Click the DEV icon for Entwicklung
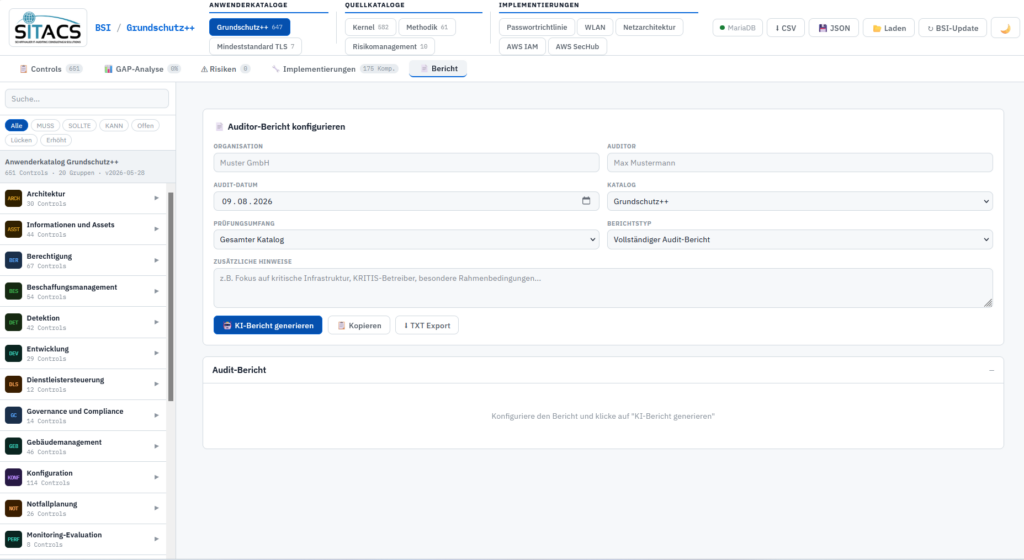The image size is (1024, 560). [14, 353]
